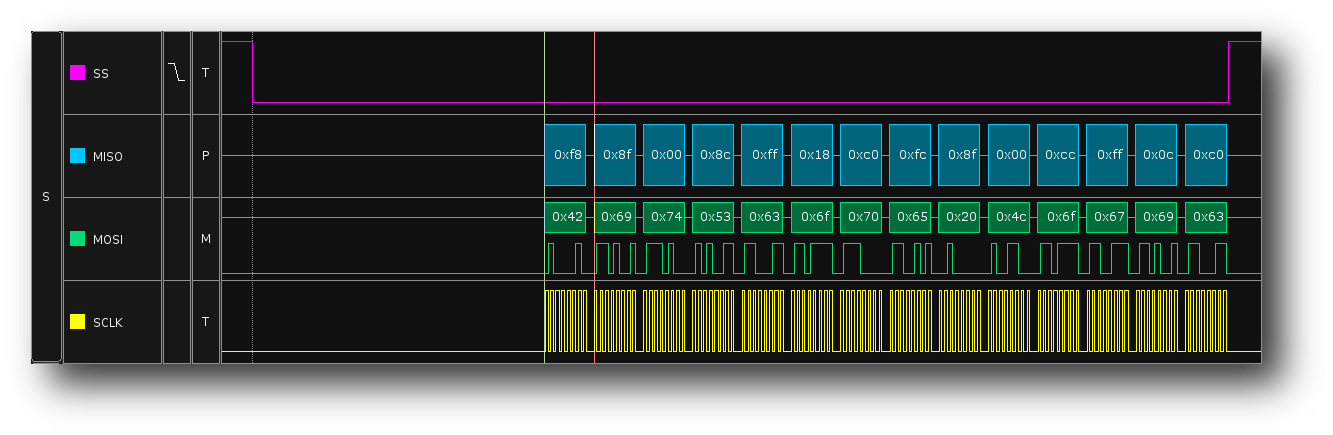The image size is (1333, 435).
Task: Click the empty trigger cell on MISO row
Action: click(177, 156)
